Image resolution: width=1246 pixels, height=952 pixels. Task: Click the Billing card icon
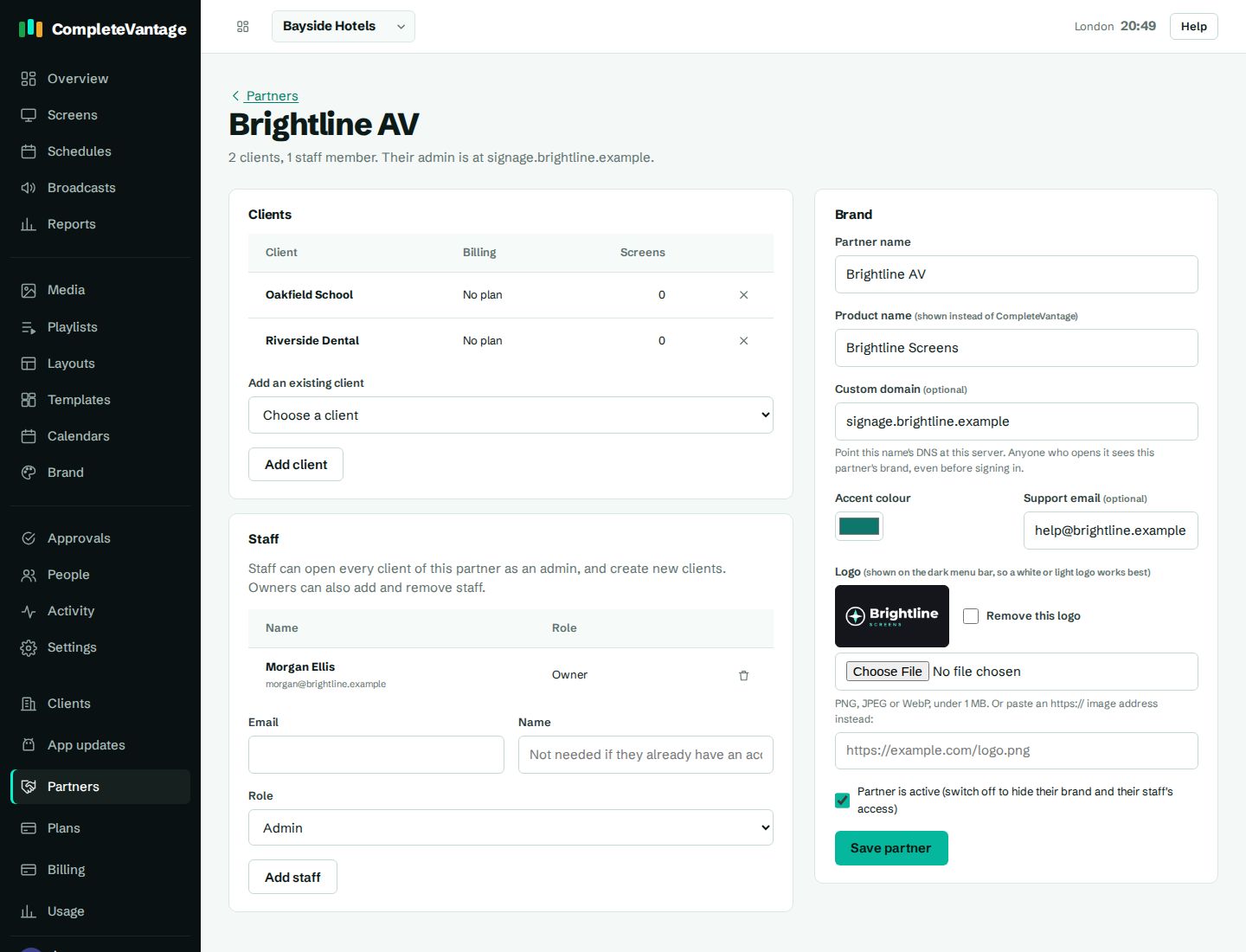pos(29,870)
